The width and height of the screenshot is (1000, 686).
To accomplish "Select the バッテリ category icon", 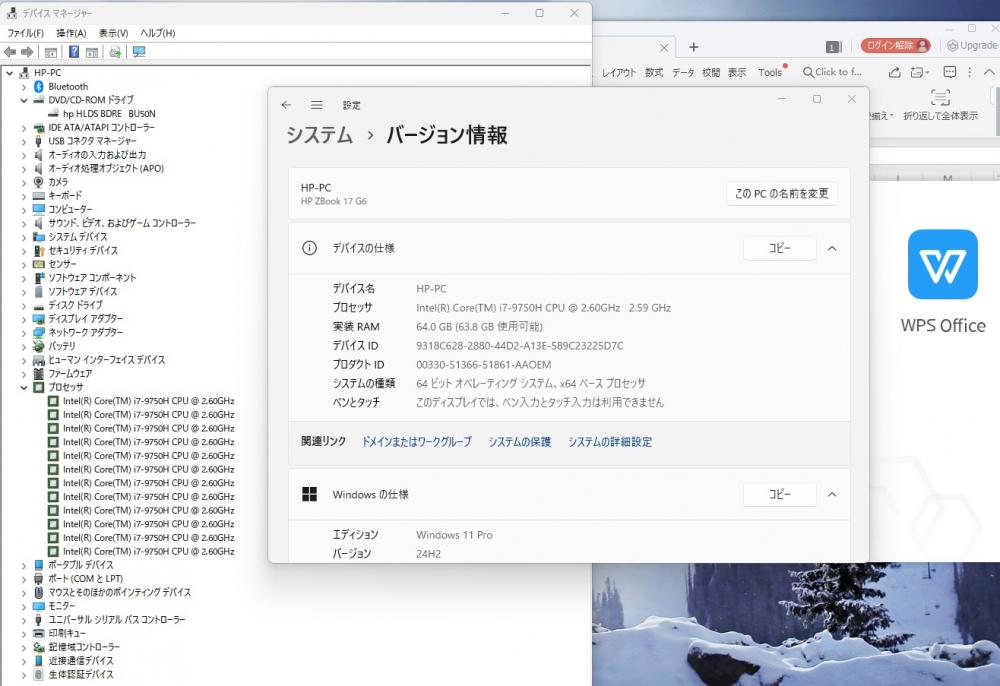I will [x=38, y=346].
